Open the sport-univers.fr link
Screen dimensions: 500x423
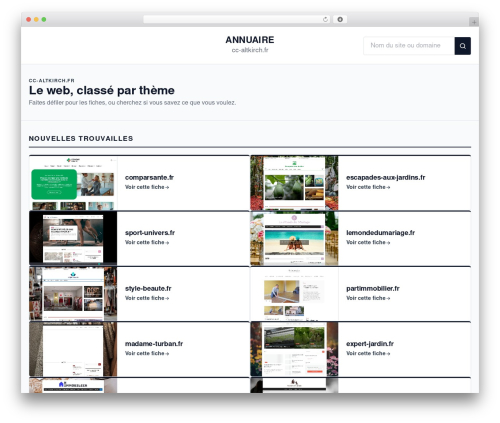coord(150,233)
